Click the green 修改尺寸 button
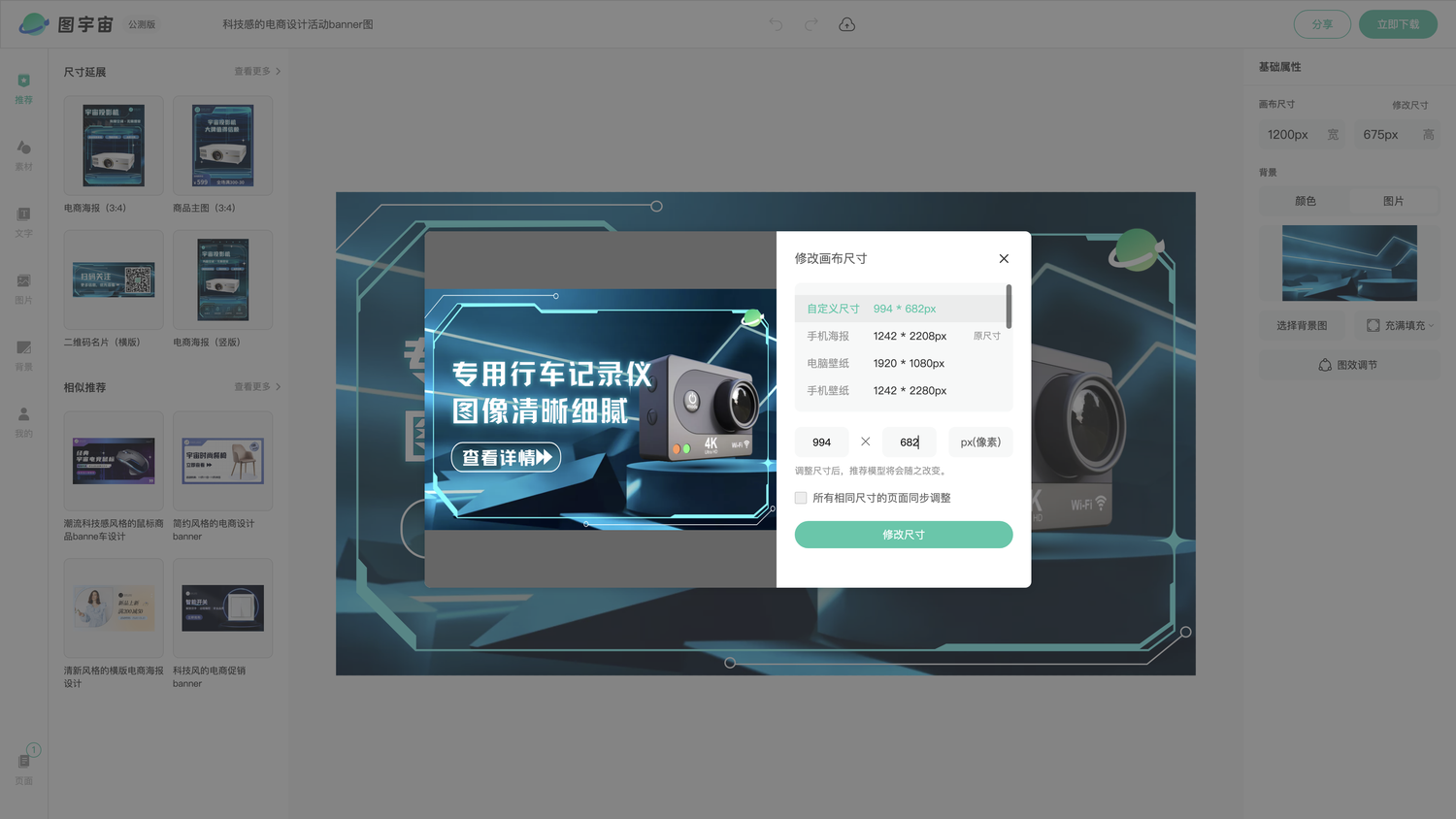Screen dimensions: 1456x819 [x=904, y=535]
